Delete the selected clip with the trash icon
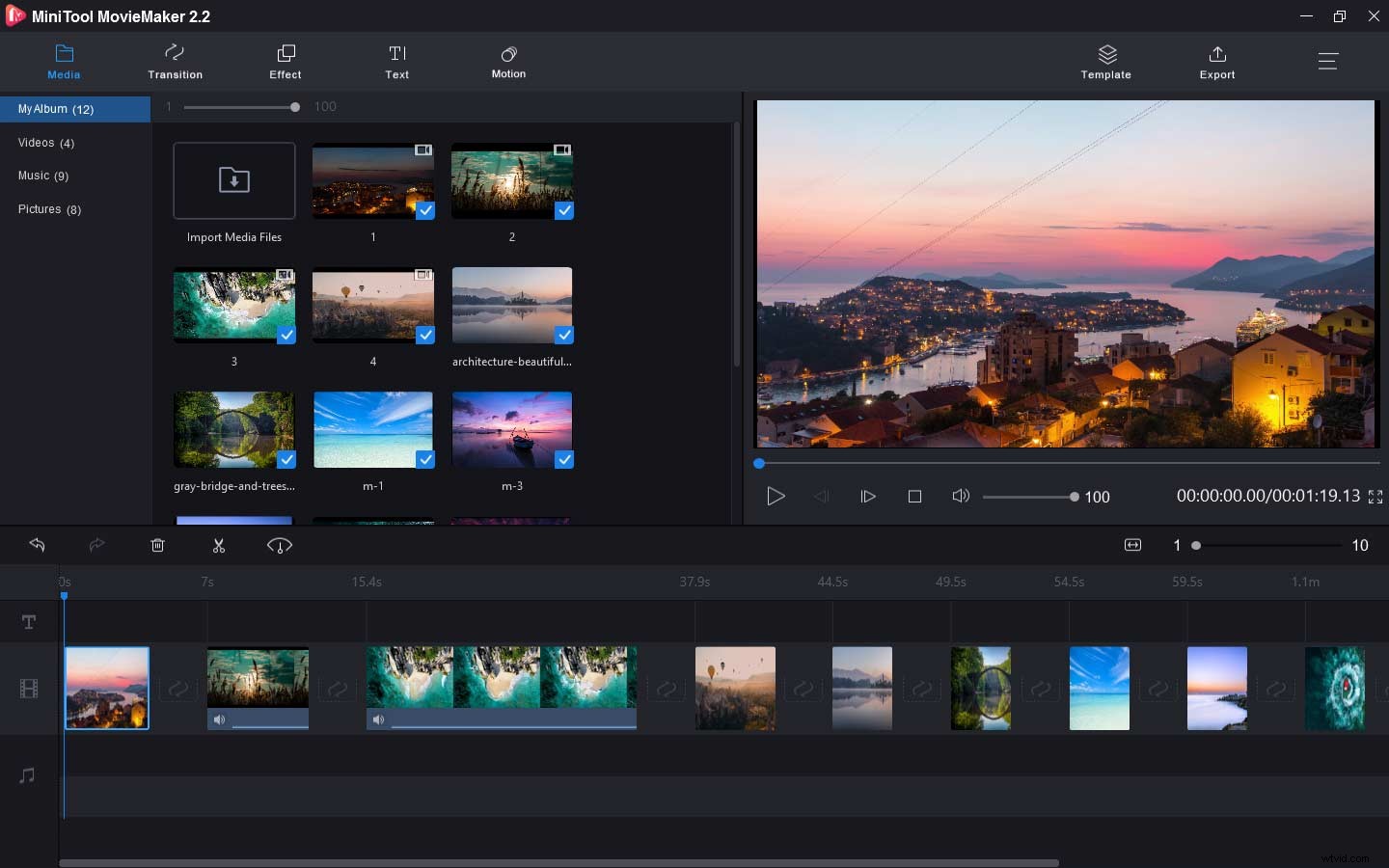This screenshot has width=1389, height=868. pos(158,546)
